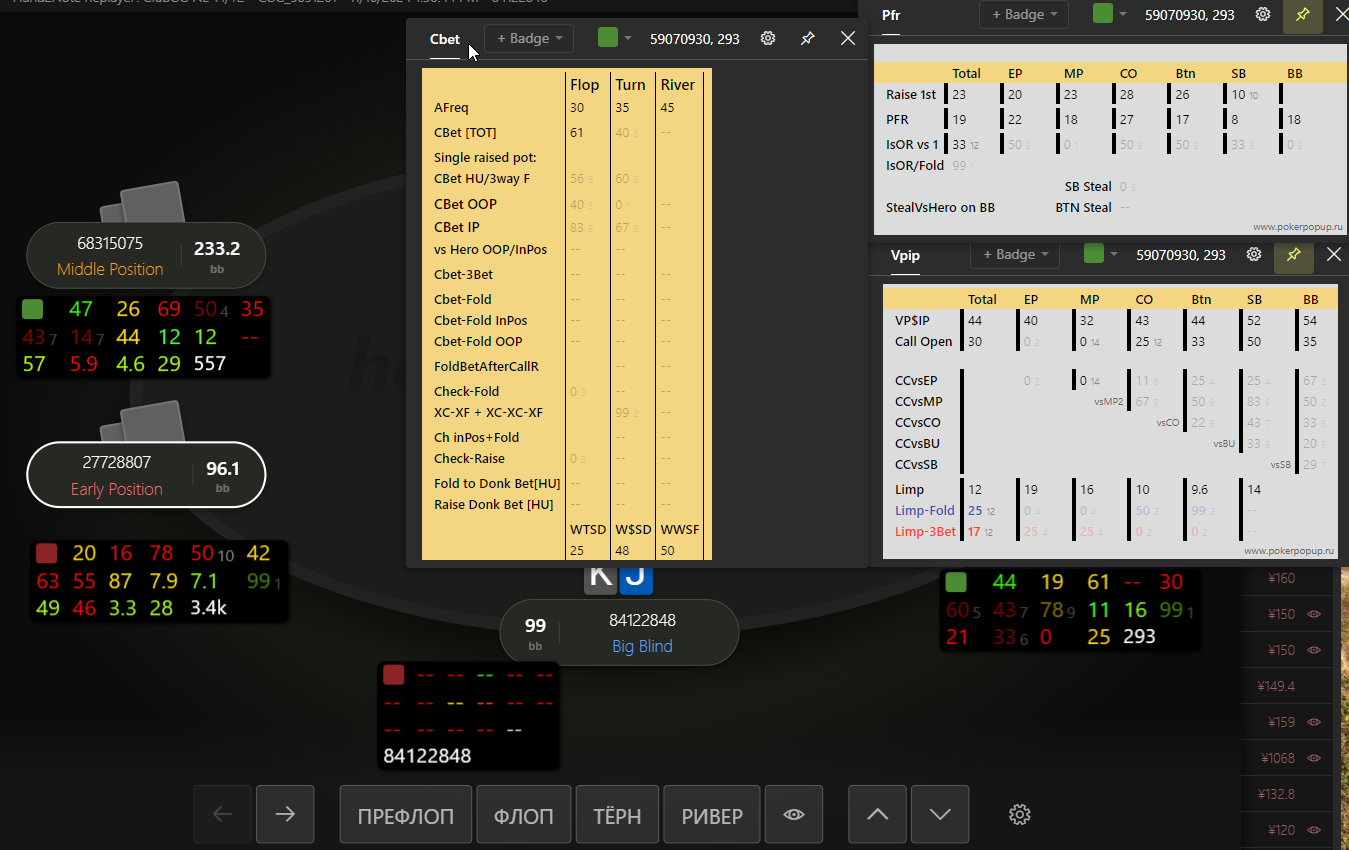The height and width of the screenshot is (850, 1349).
Task: Open + Badge dropdown in Pfr popup
Action: (x=1024, y=15)
